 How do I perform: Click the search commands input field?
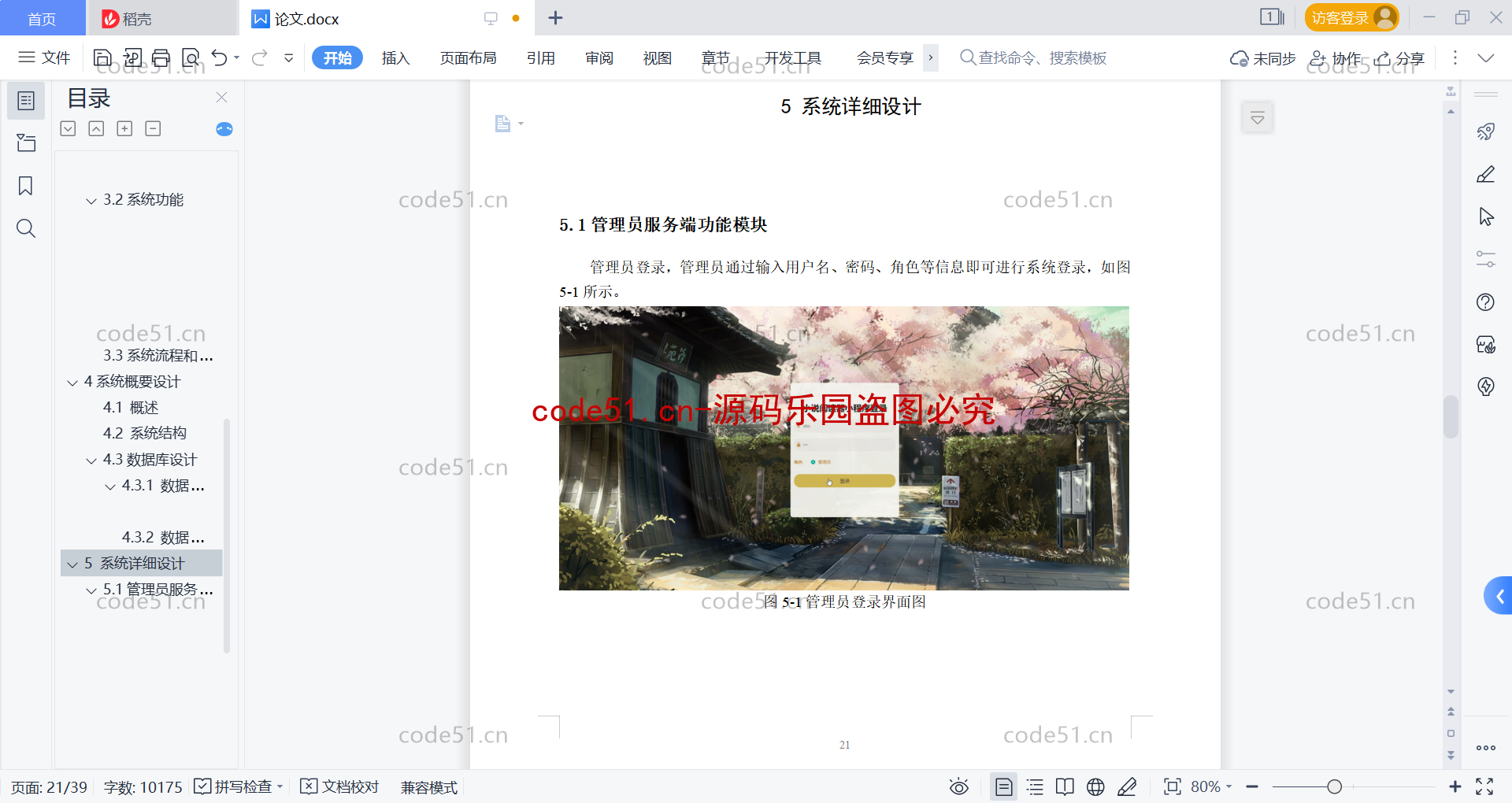pyautogui.click(x=1033, y=57)
